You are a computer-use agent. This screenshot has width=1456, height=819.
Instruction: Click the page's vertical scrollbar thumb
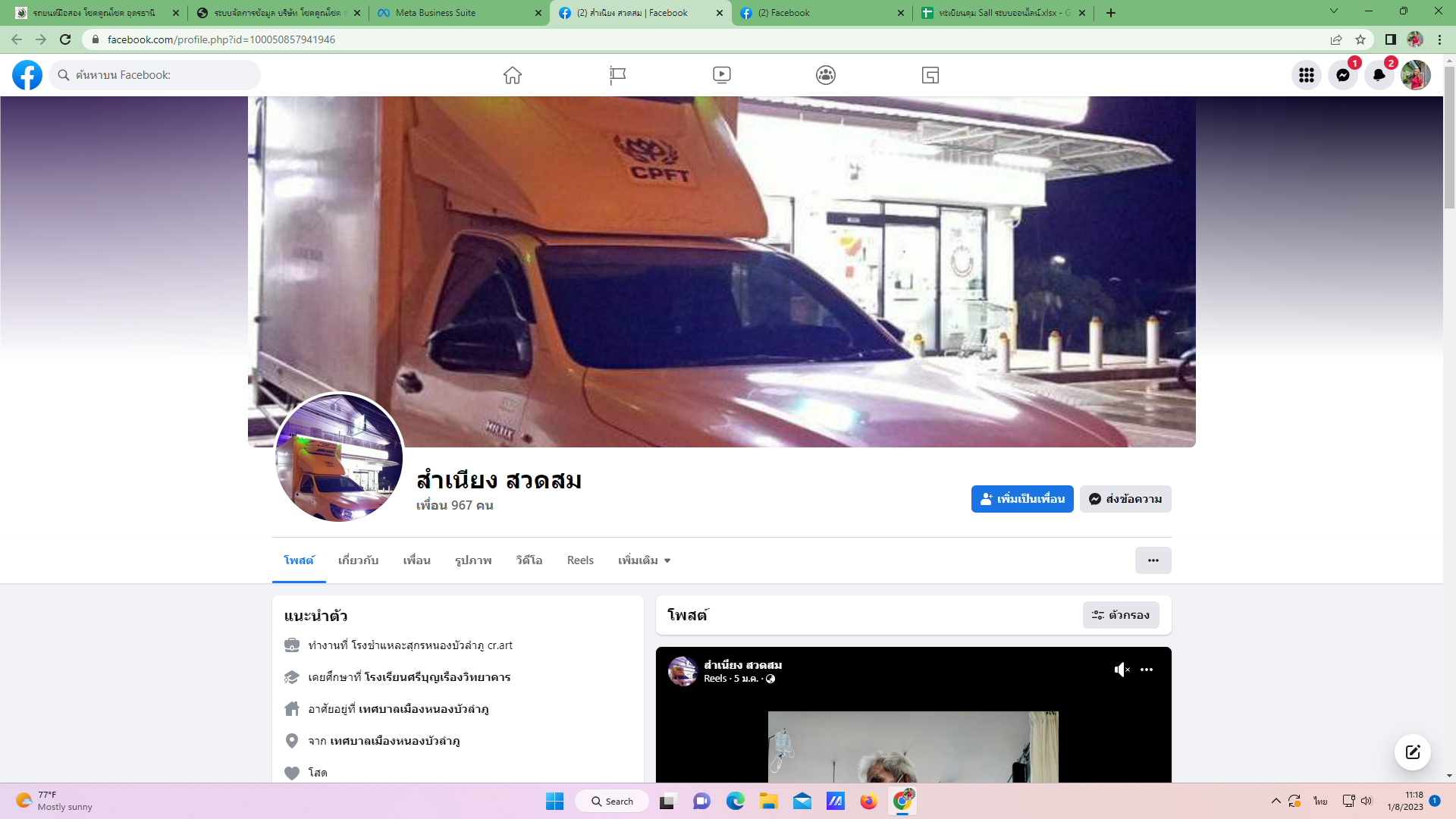tap(1449, 136)
